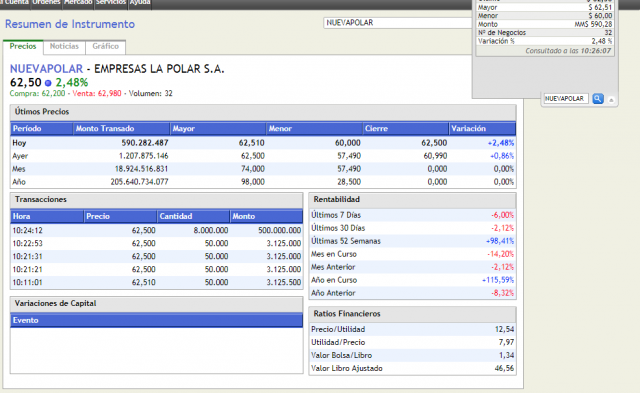Viewport: 640px width, 393px height.
Task: Click Valor Bolsa/Libro ratio 1,34
Action: [507, 355]
